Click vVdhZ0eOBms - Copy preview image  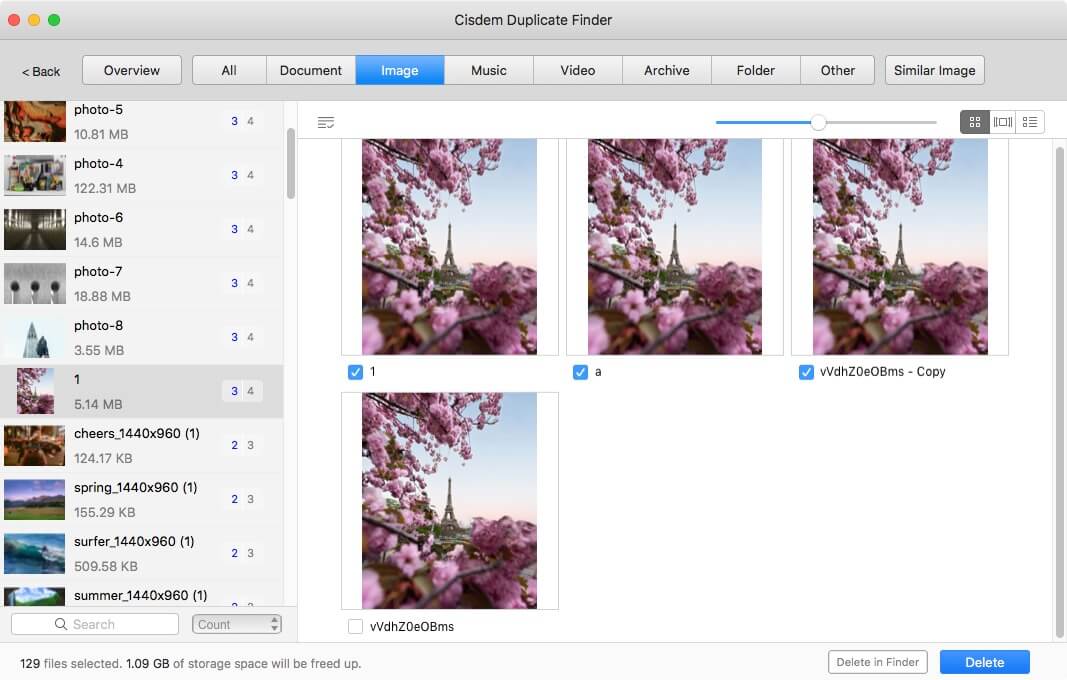click(x=900, y=247)
